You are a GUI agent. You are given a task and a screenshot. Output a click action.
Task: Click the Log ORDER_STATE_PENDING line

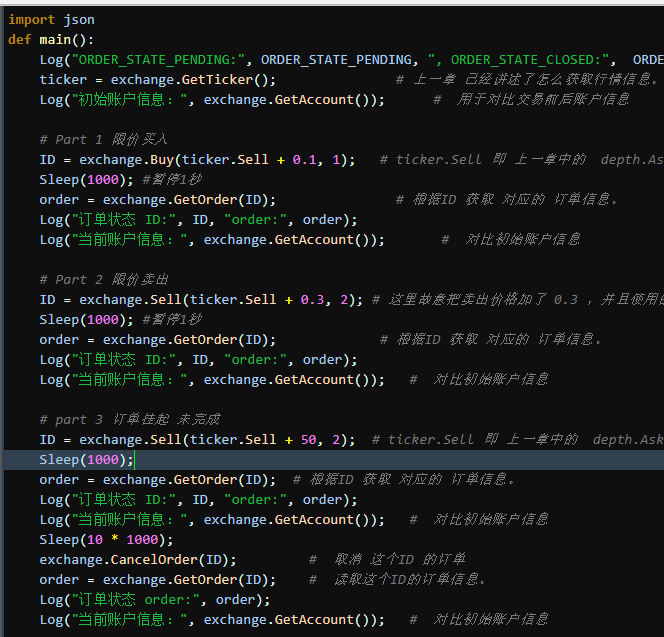351,60
